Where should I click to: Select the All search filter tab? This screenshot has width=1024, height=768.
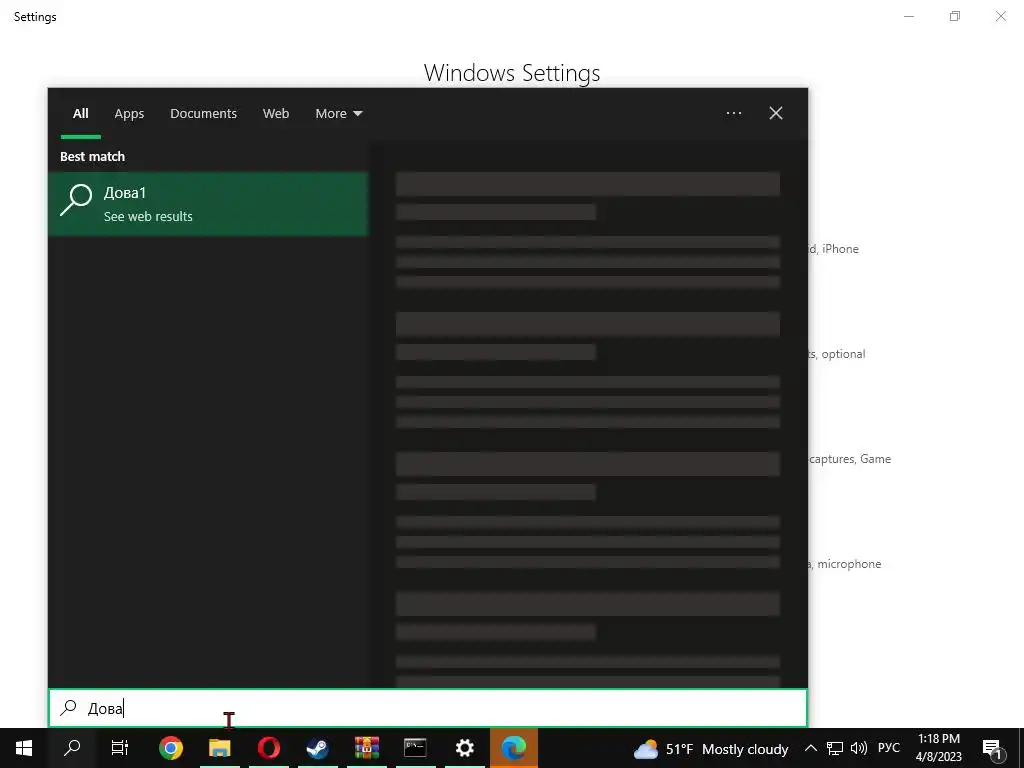[x=80, y=114]
